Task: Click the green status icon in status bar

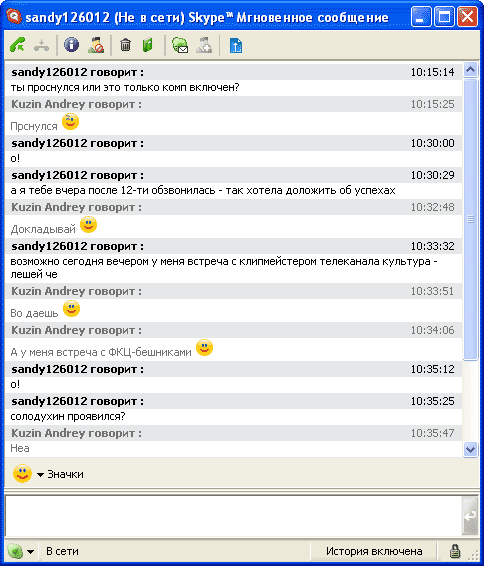Action: 15,551
